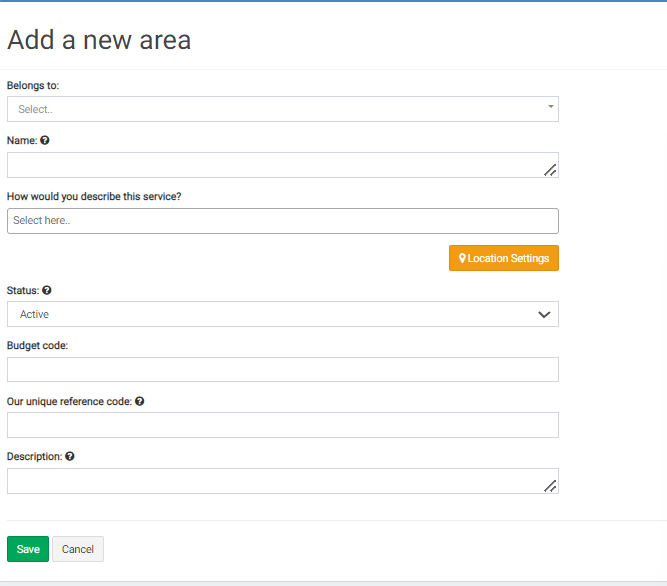Click the help icon beside the Name label
The height and width of the screenshot is (586, 667).
(x=45, y=141)
